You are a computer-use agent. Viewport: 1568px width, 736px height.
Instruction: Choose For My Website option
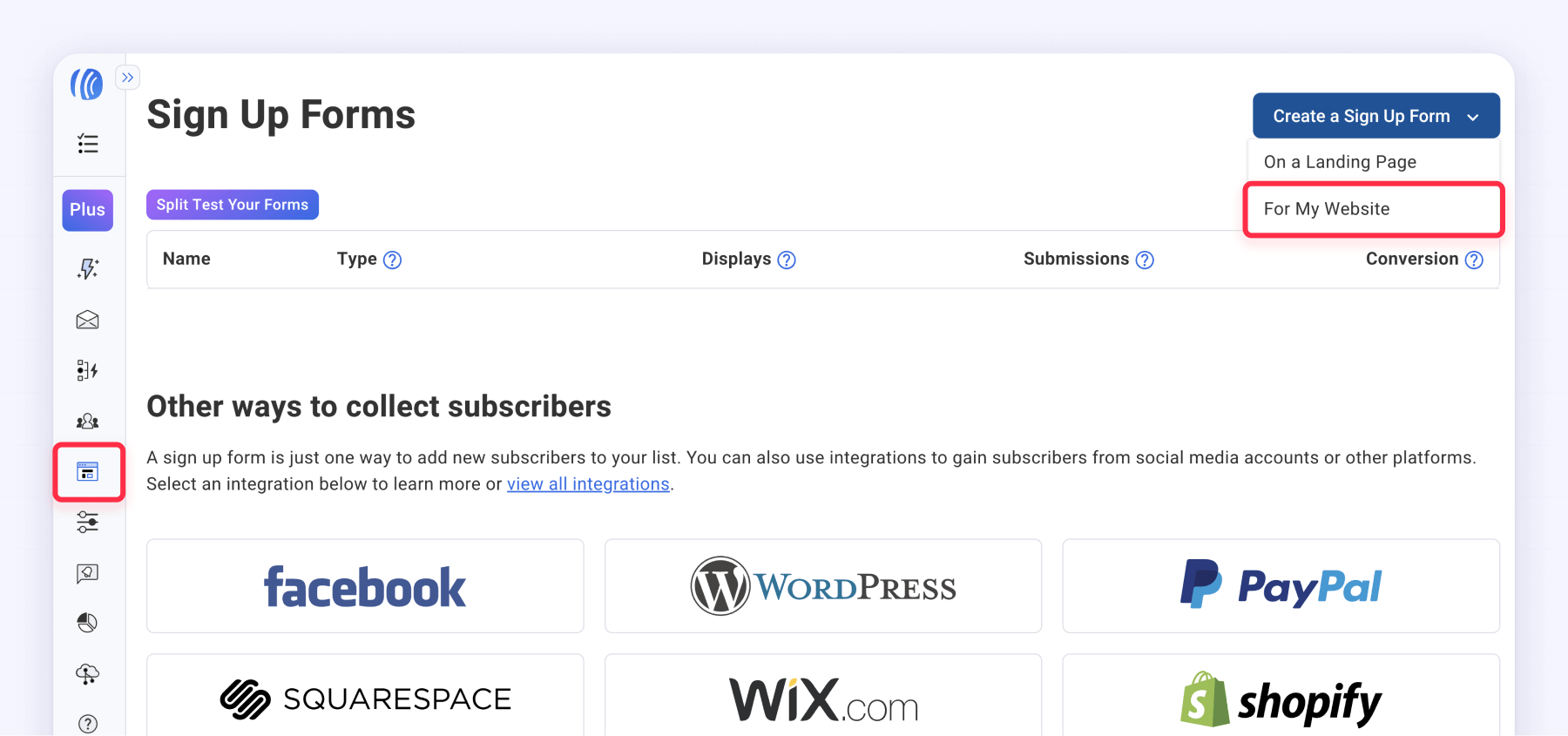[1374, 209]
